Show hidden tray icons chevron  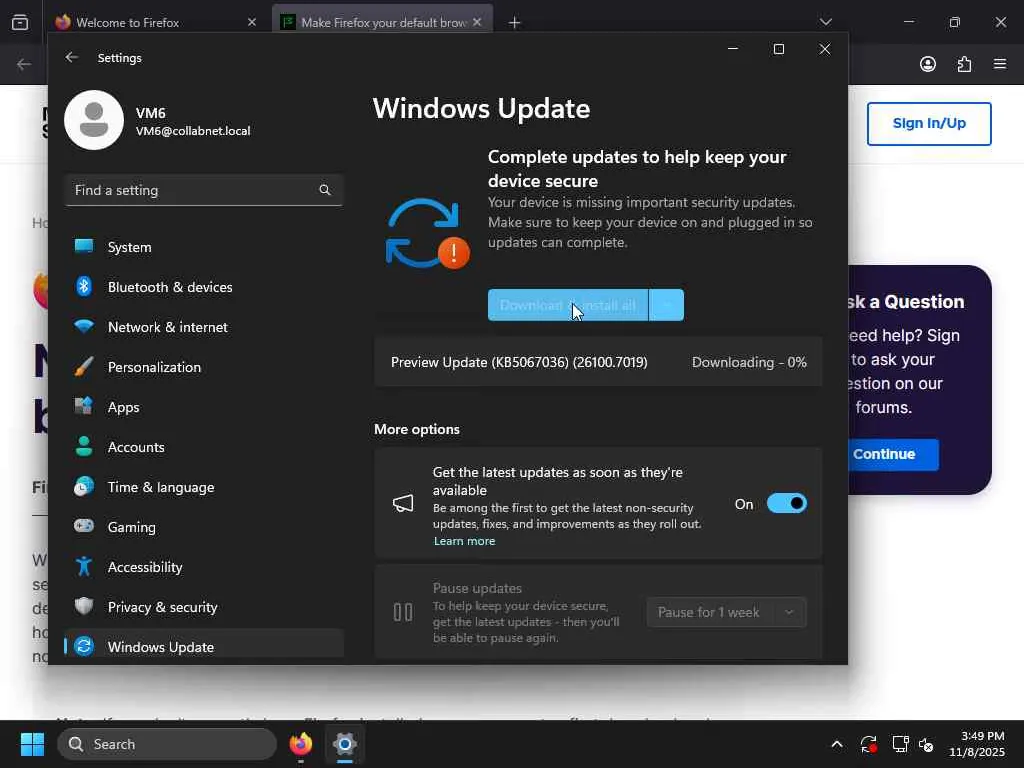coord(837,744)
